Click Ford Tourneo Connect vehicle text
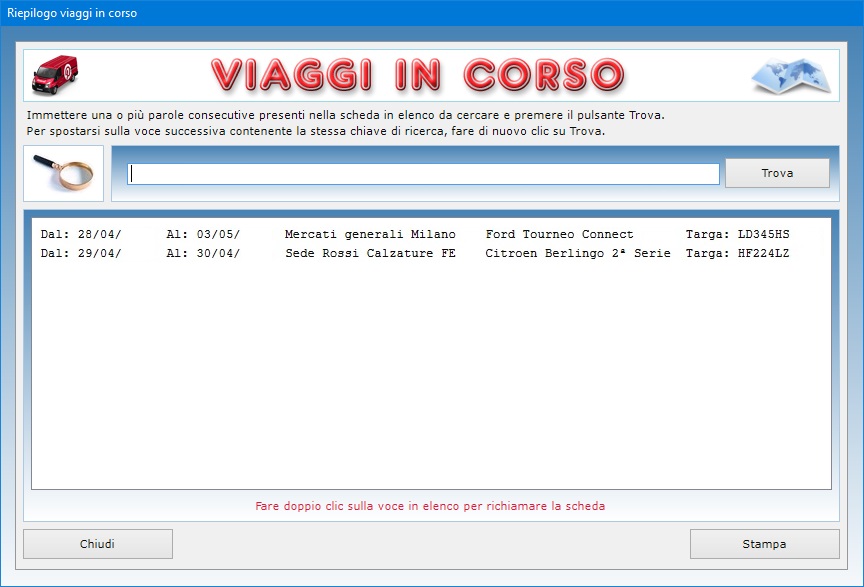864x587 pixels. (559, 234)
